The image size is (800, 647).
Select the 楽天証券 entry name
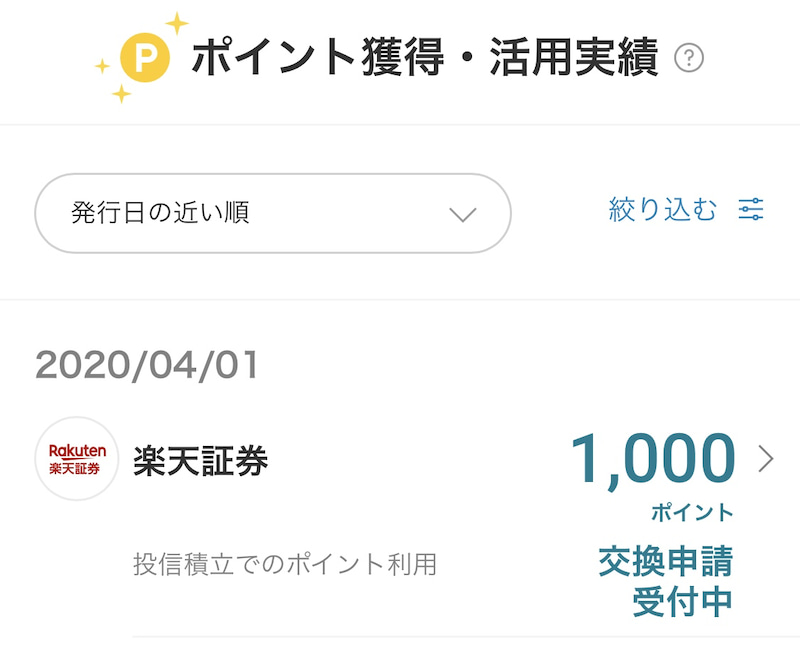201,460
